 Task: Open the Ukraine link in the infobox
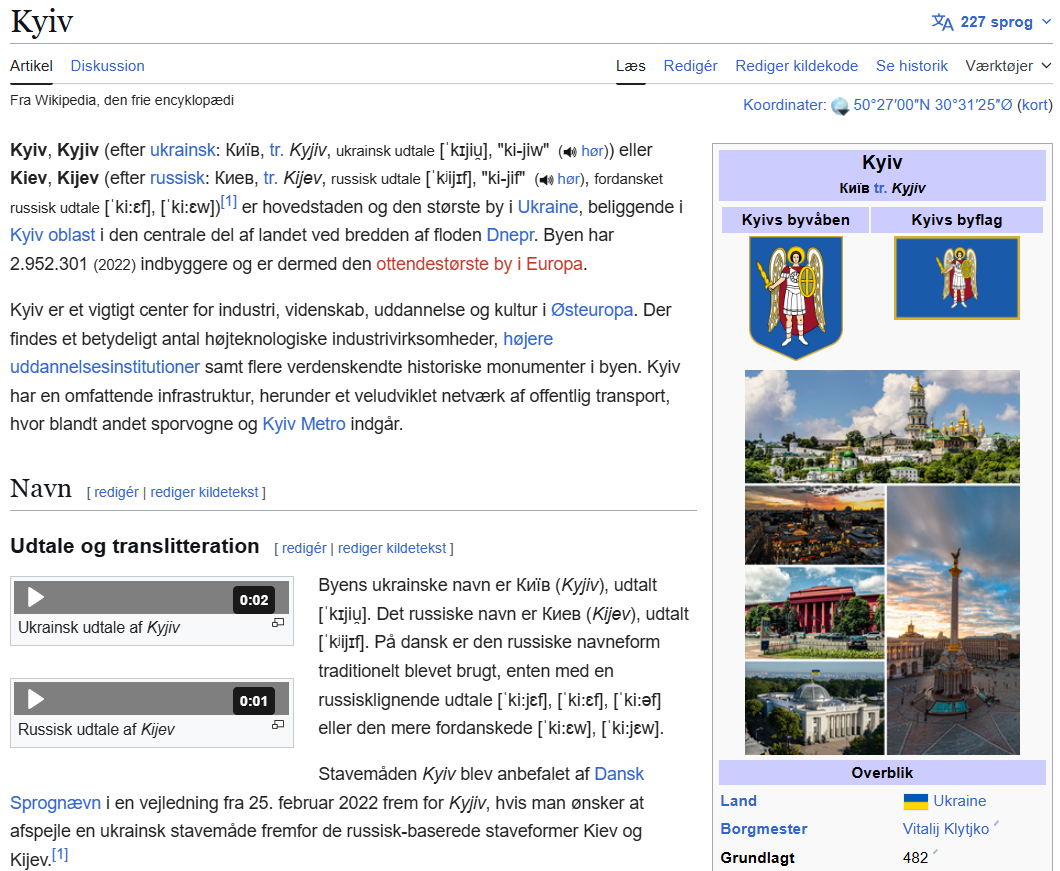pyautogui.click(x=959, y=801)
